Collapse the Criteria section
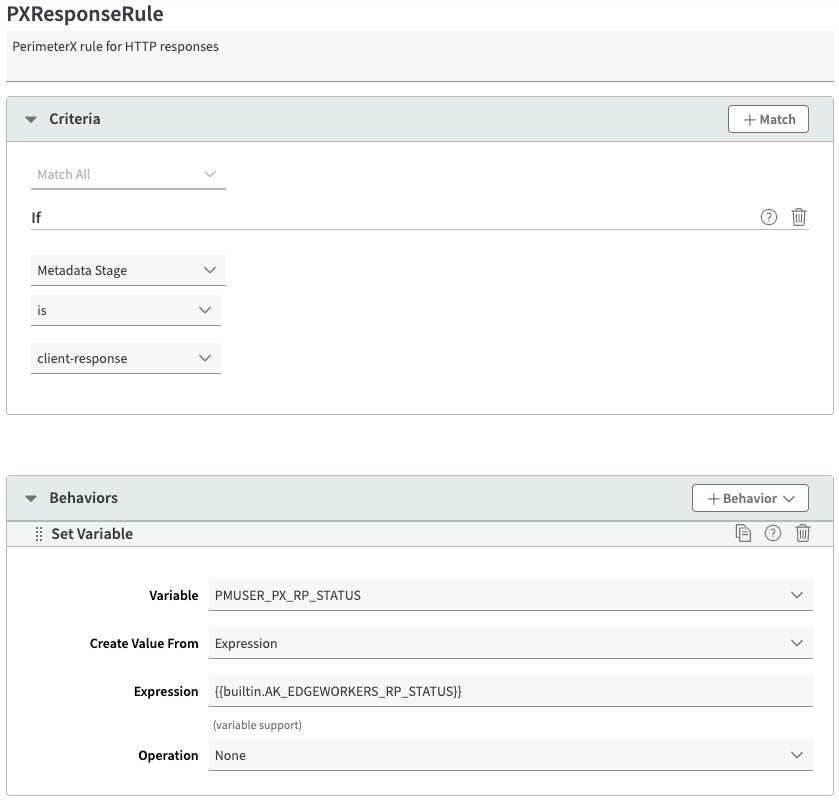 click(31, 119)
